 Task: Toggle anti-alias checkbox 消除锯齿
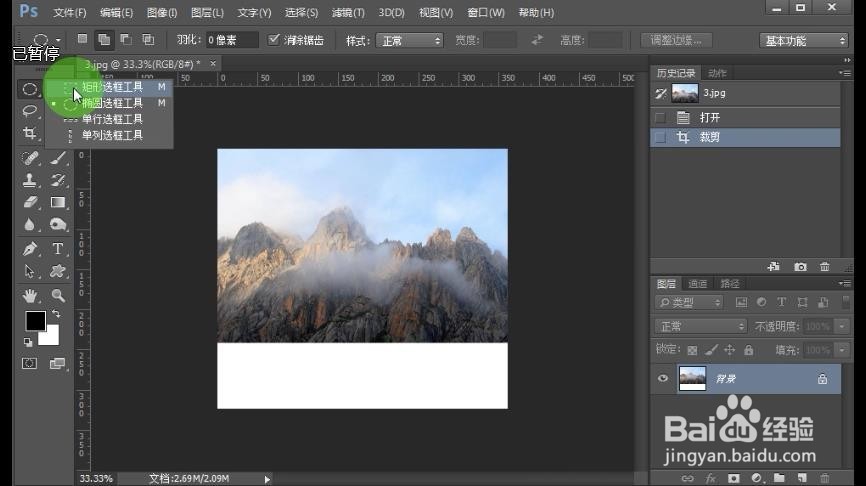[x=273, y=40]
